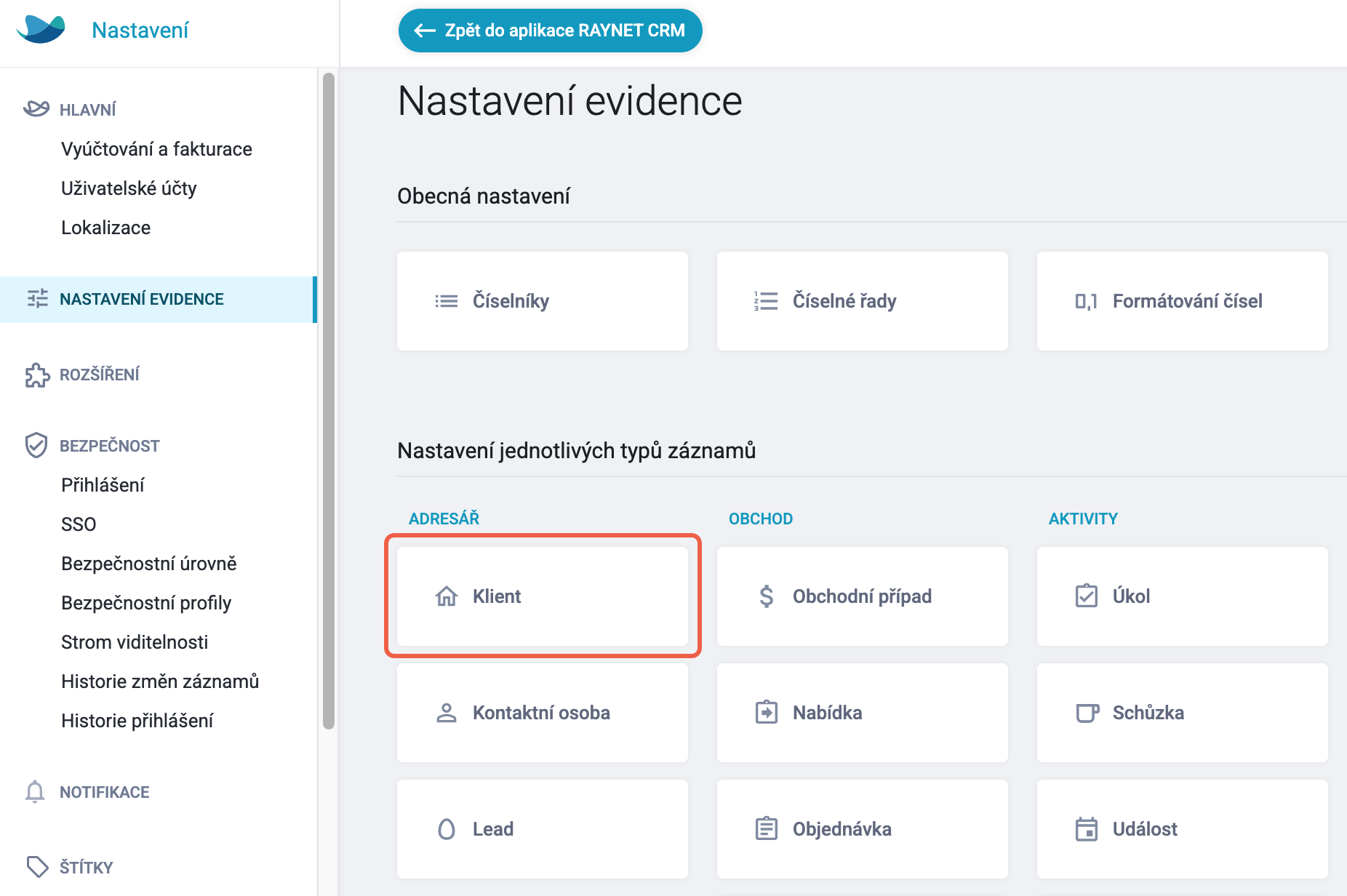Click the Objednávka clipboard icon
The width and height of the screenshot is (1347, 896).
pyautogui.click(x=767, y=828)
